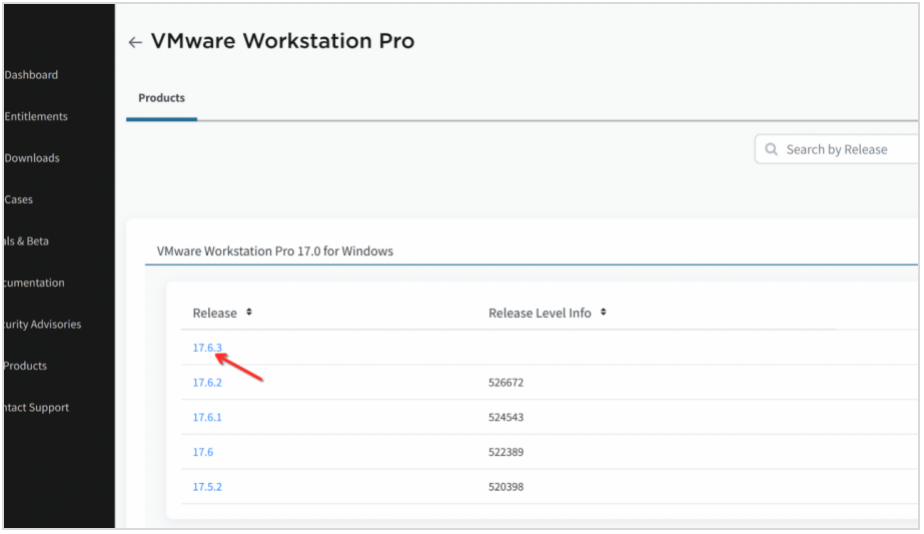Collapse VMware Workstation Pro 17.0 for Windows section

click(x=275, y=251)
